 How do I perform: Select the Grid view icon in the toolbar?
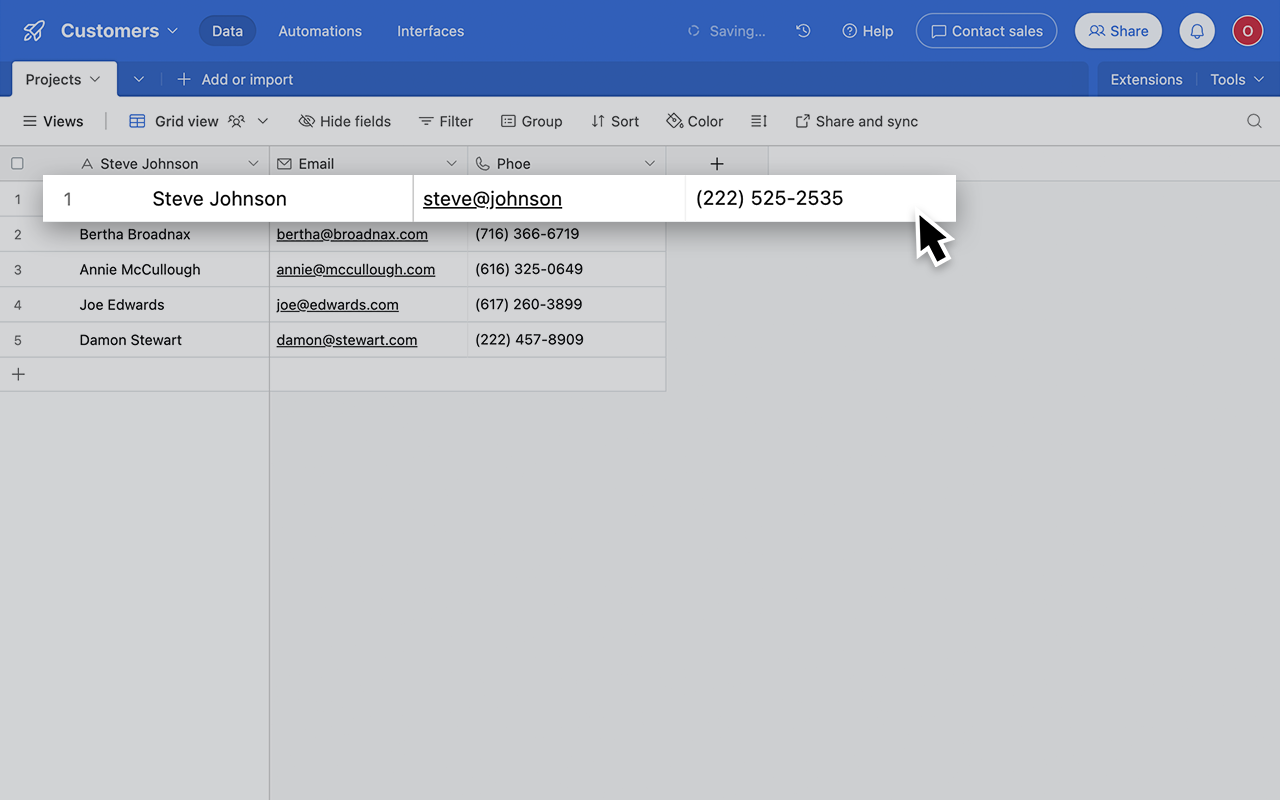tap(136, 120)
